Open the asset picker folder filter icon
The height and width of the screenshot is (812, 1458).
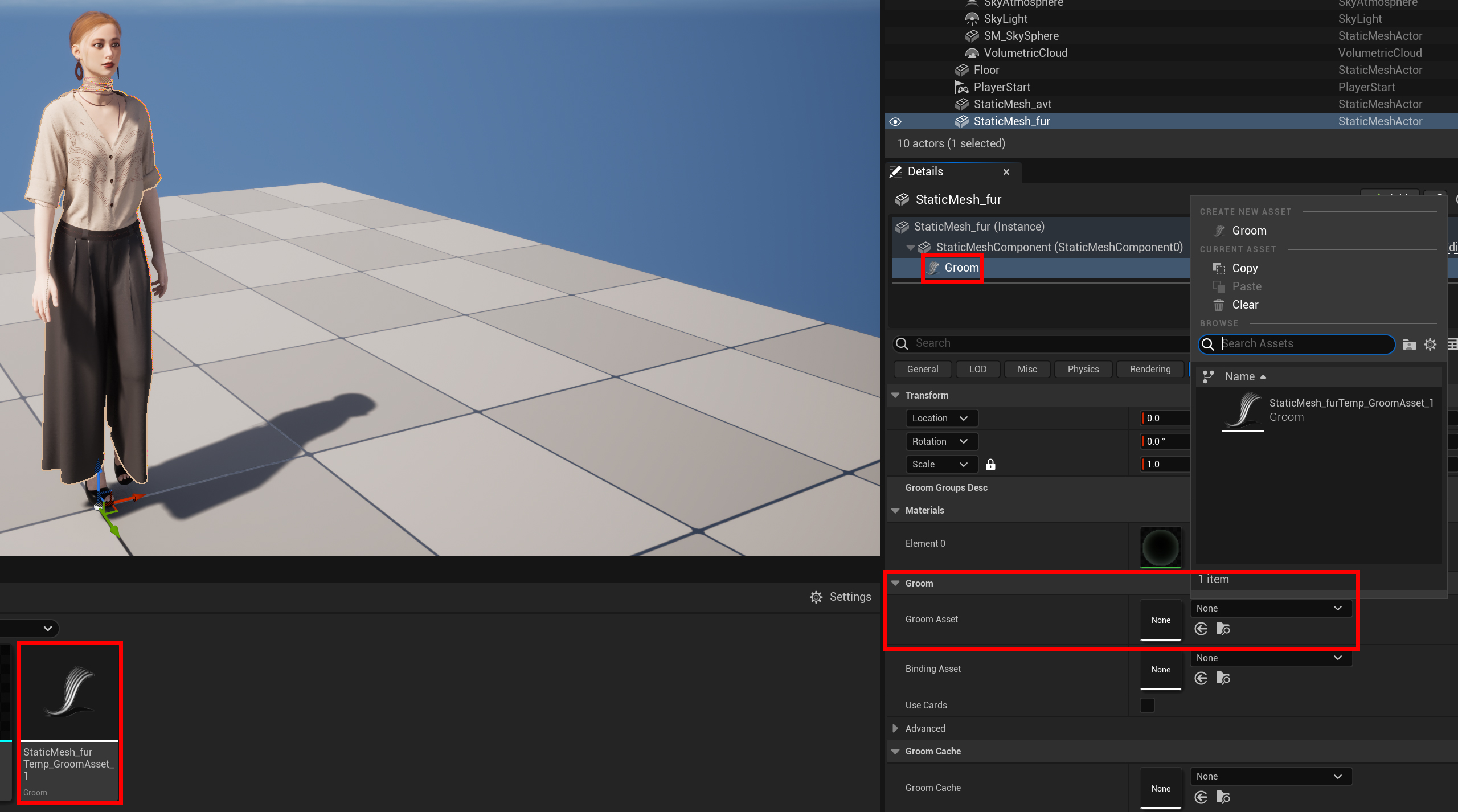coord(1409,345)
